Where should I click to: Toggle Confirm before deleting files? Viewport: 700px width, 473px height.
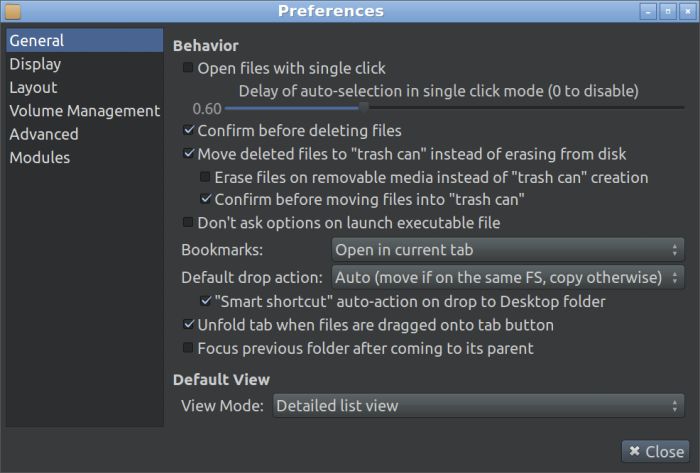[x=188, y=131]
